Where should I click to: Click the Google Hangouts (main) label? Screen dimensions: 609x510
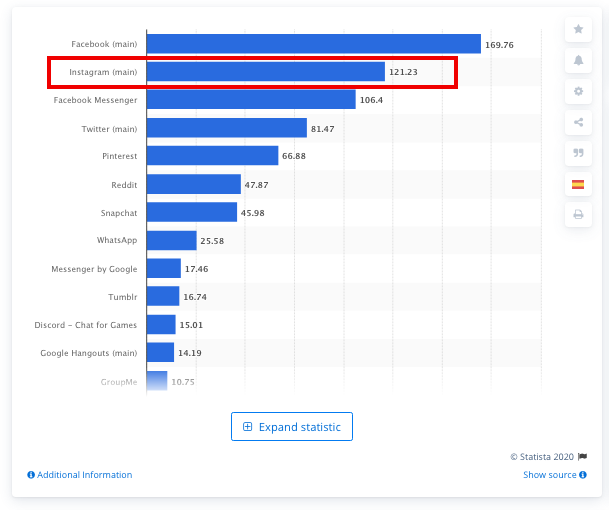pyautogui.click(x=89, y=353)
